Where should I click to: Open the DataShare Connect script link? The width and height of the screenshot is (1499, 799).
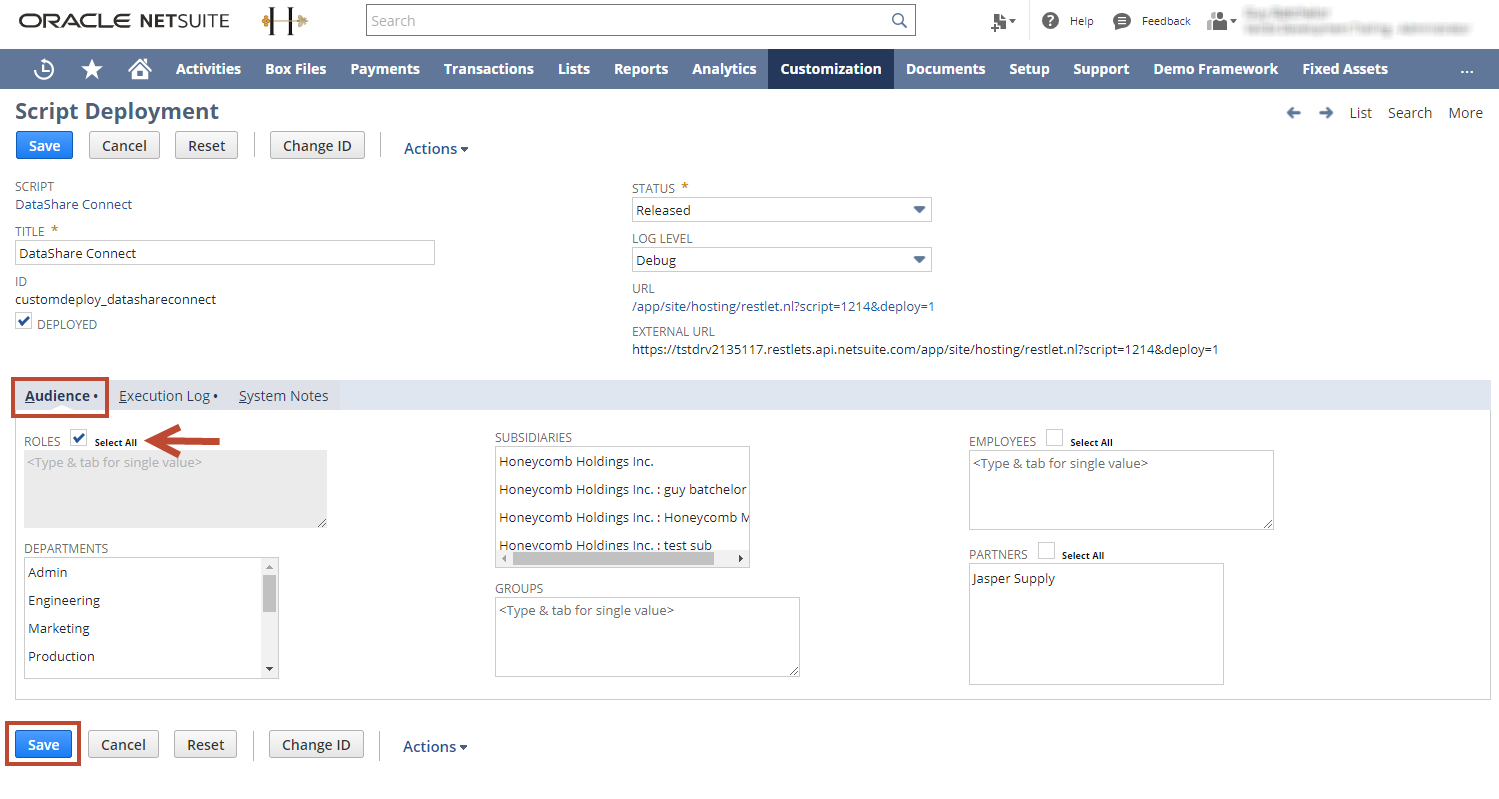[x=74, y=204]
